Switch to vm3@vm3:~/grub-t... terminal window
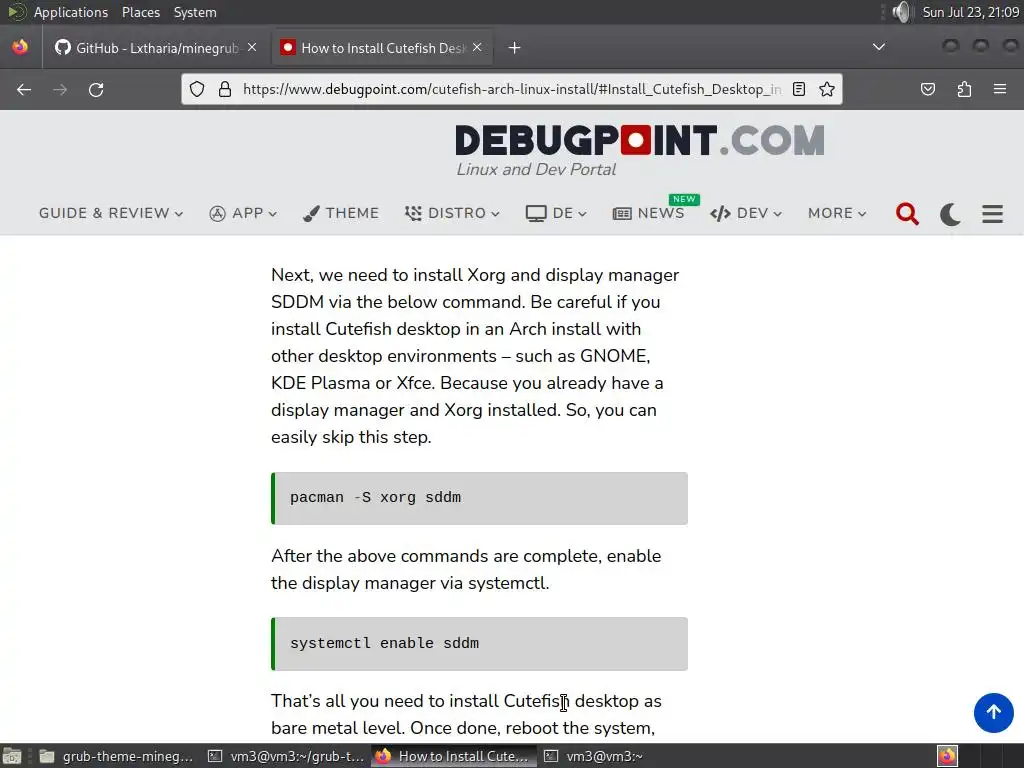This screenshot has width=1024, height=768. pyautogui.click(x=285, y=756)
